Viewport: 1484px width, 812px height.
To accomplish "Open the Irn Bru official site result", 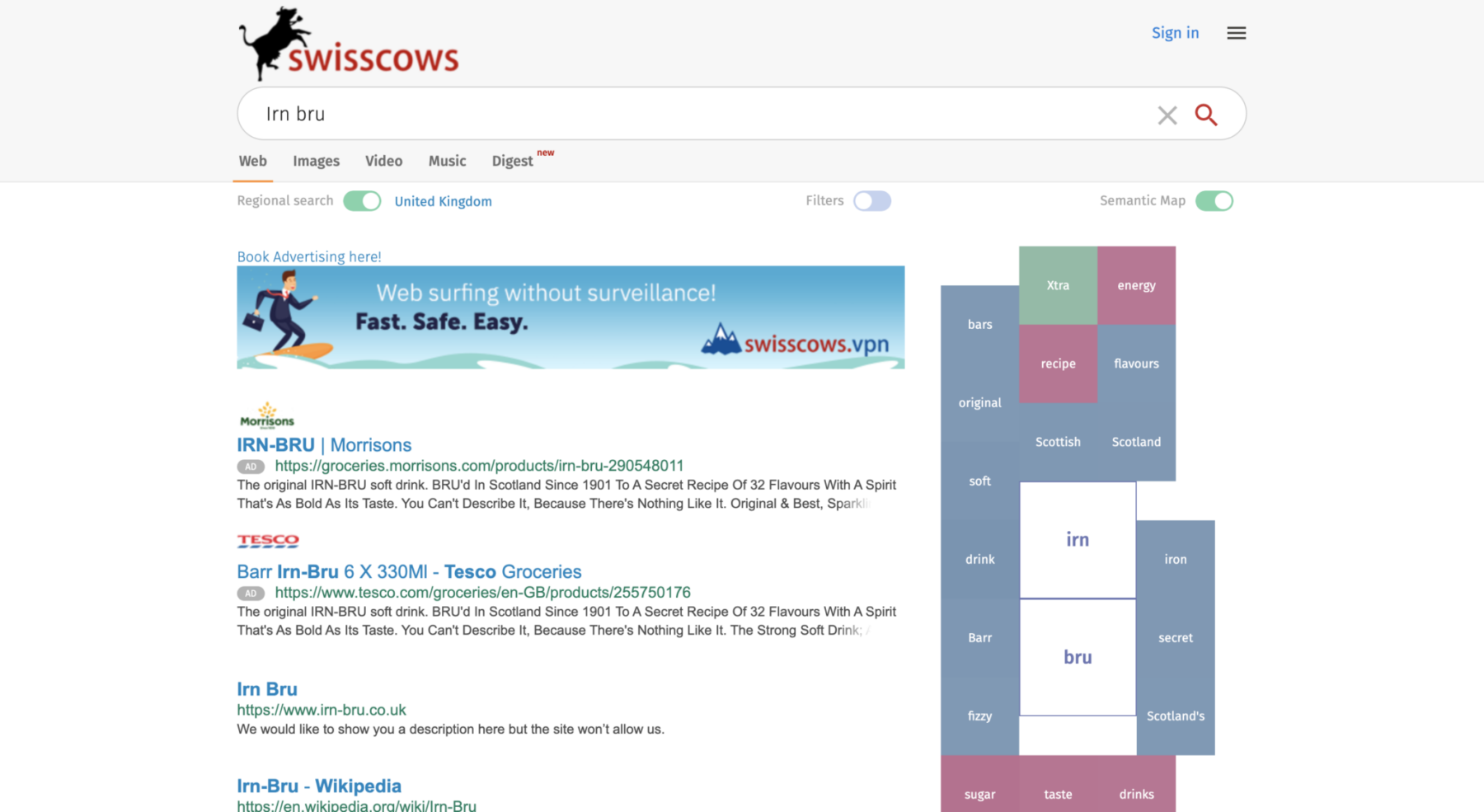I will pos(267,689).
